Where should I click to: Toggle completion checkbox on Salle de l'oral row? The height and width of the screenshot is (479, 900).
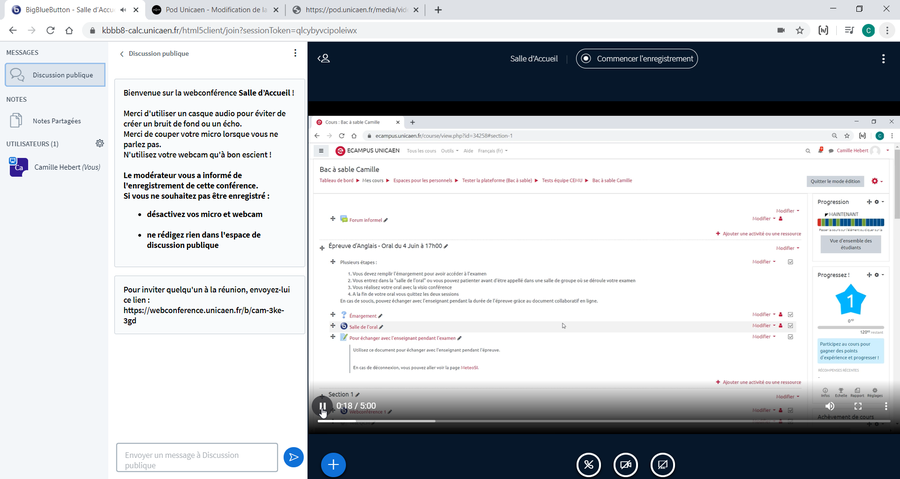[790, 326]
